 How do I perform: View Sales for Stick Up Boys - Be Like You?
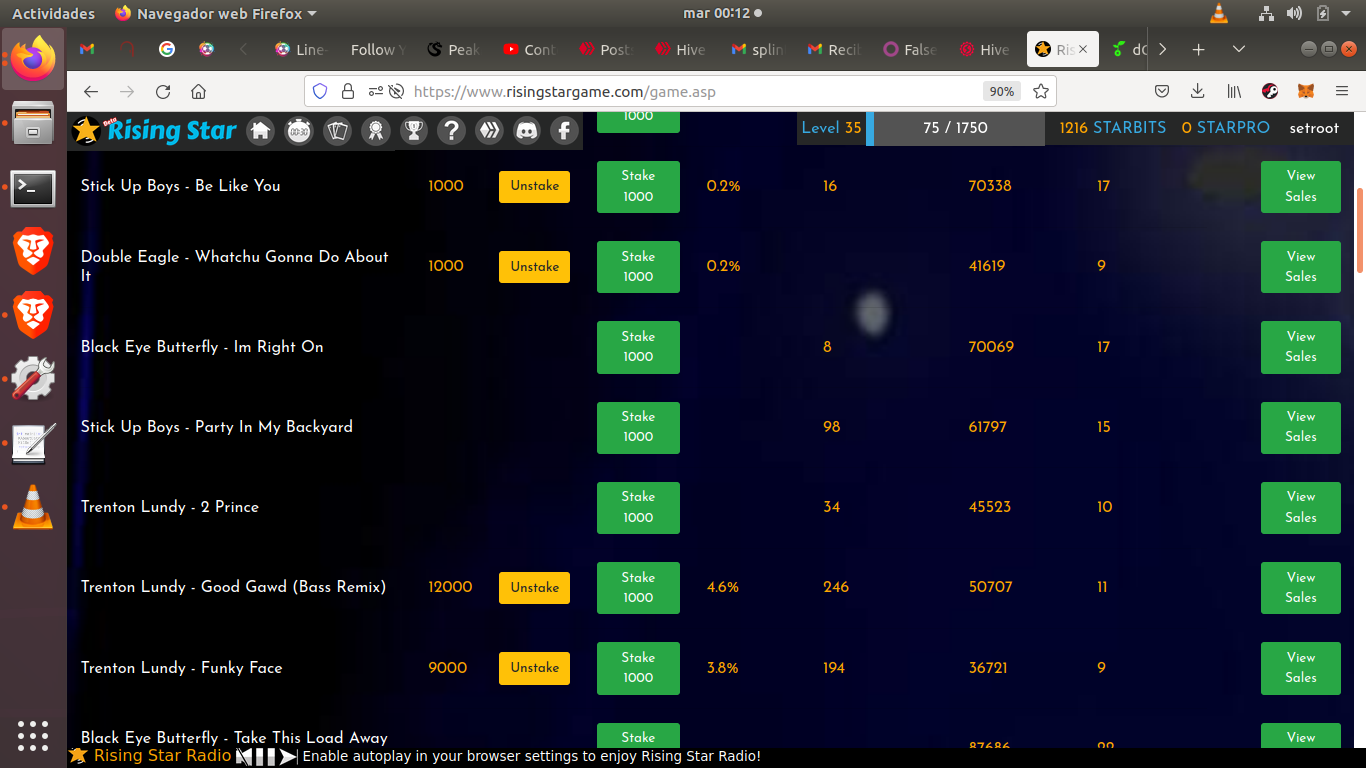click(x=1300, y=187)
